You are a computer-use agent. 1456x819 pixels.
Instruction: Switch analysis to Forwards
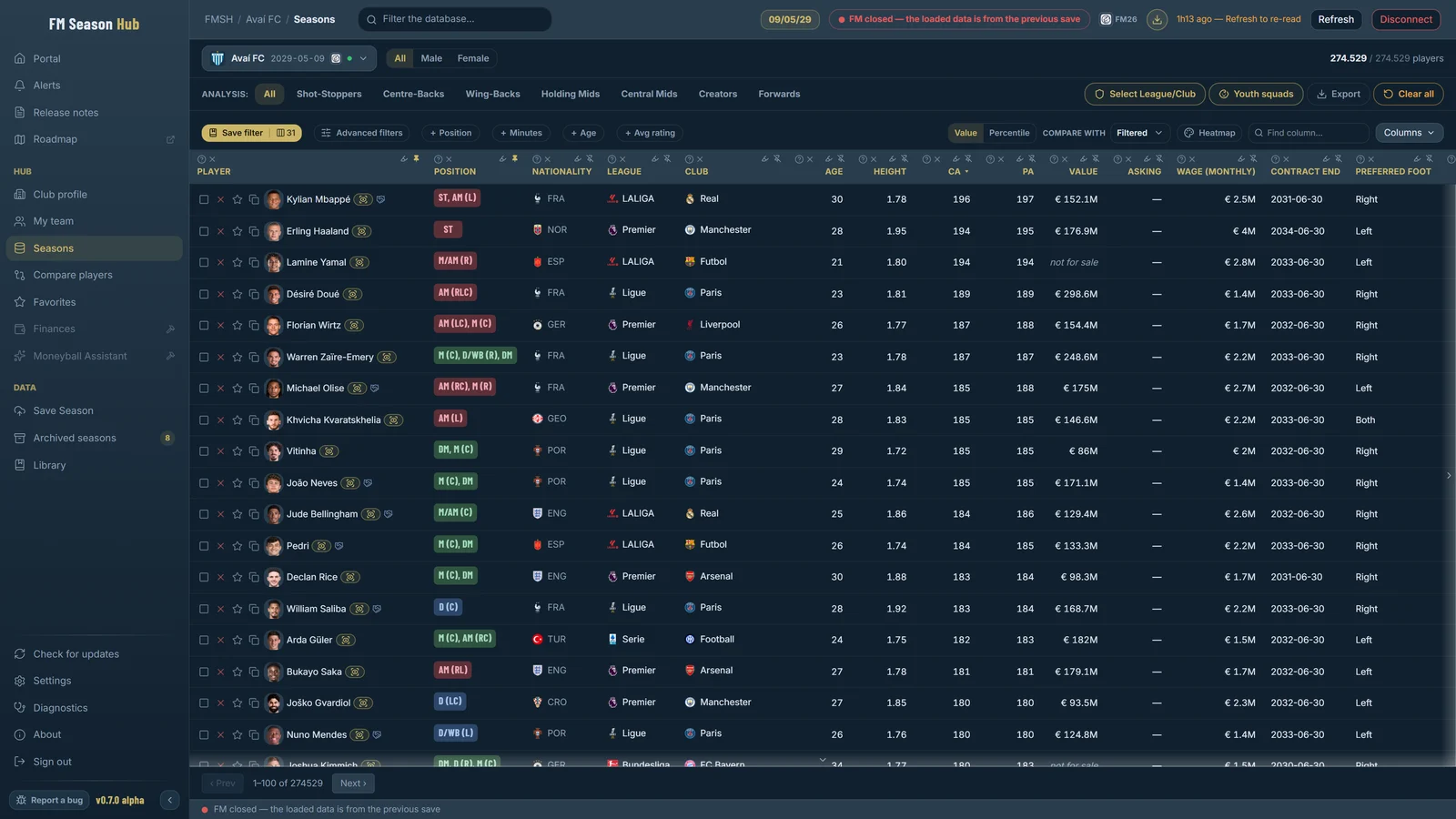[779, 94]
